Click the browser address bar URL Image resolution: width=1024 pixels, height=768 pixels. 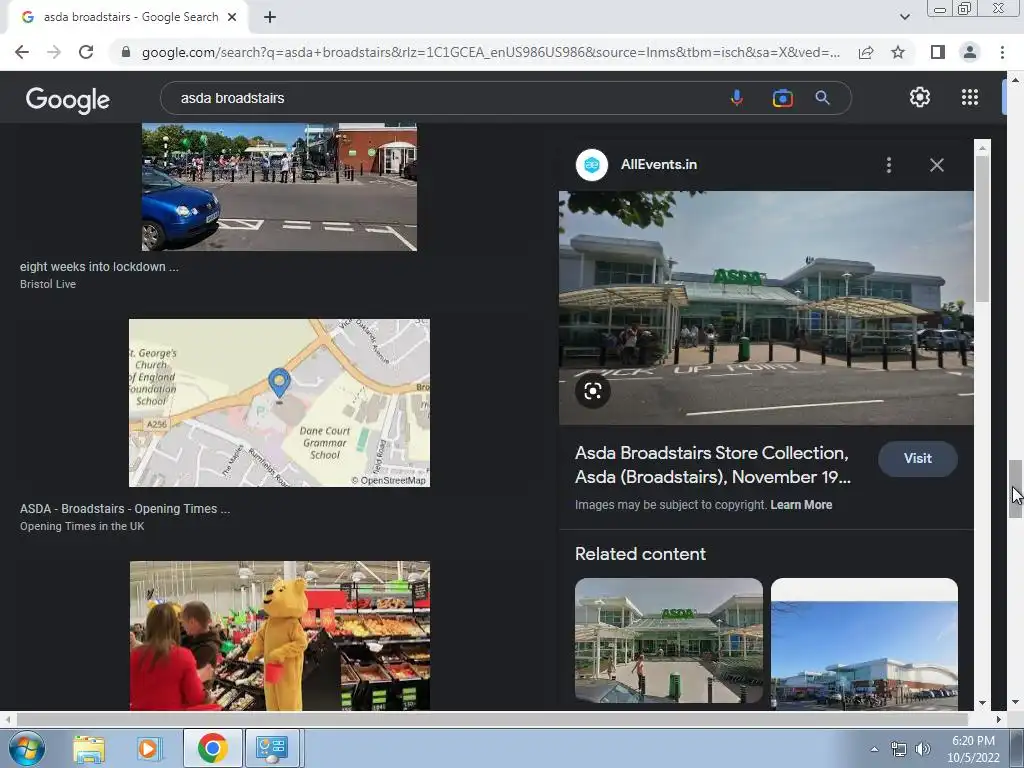point(490,52)
